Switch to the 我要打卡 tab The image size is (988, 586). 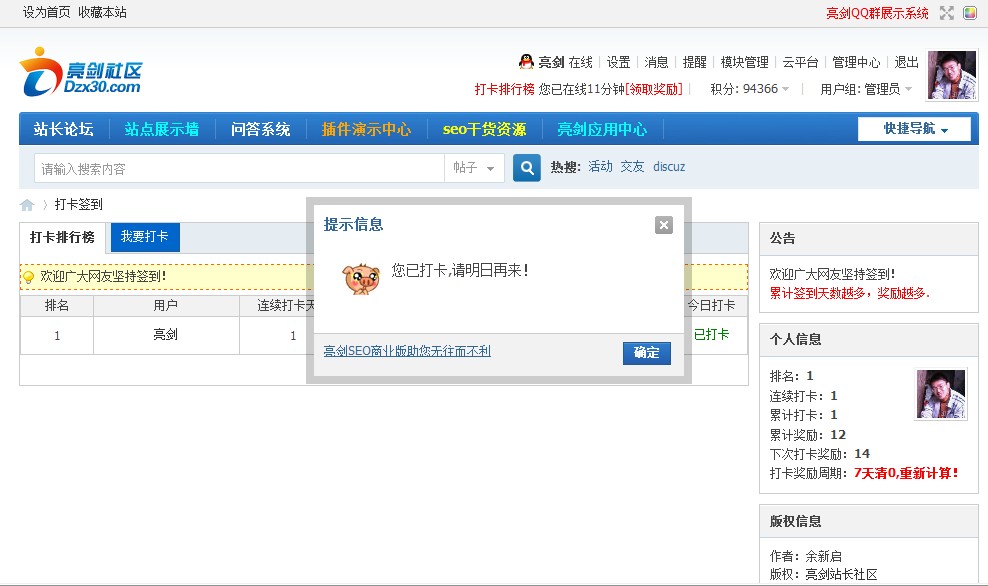(145, 237)
